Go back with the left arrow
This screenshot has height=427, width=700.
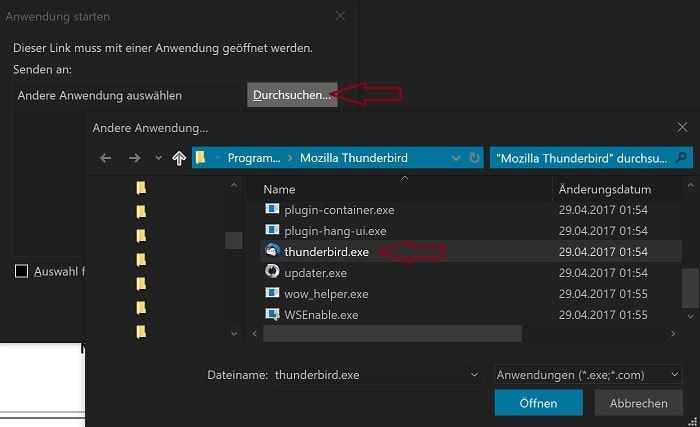(x=106, y=158)
